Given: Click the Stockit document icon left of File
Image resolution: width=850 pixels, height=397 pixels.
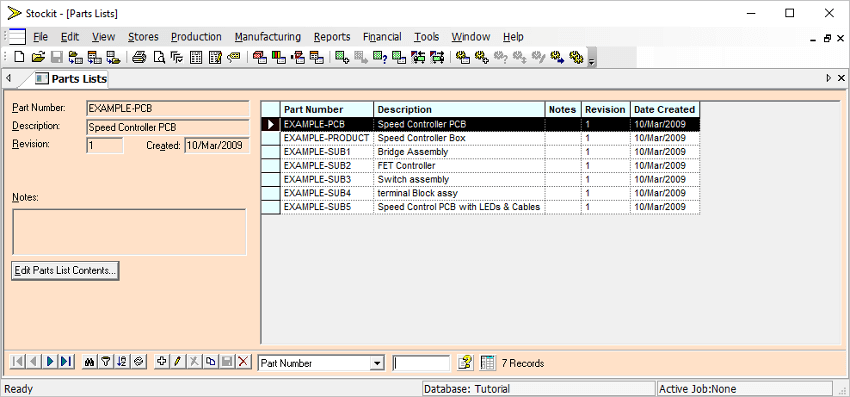Looking at the screenshot, I should [17, 37].
